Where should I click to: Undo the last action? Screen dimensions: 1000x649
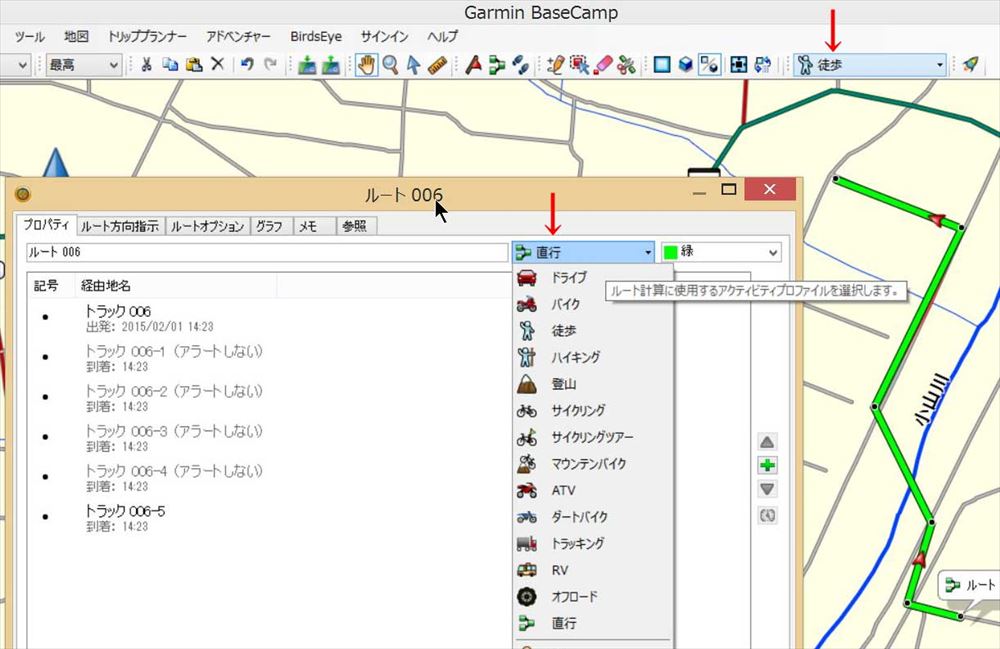tap(247, 64)
